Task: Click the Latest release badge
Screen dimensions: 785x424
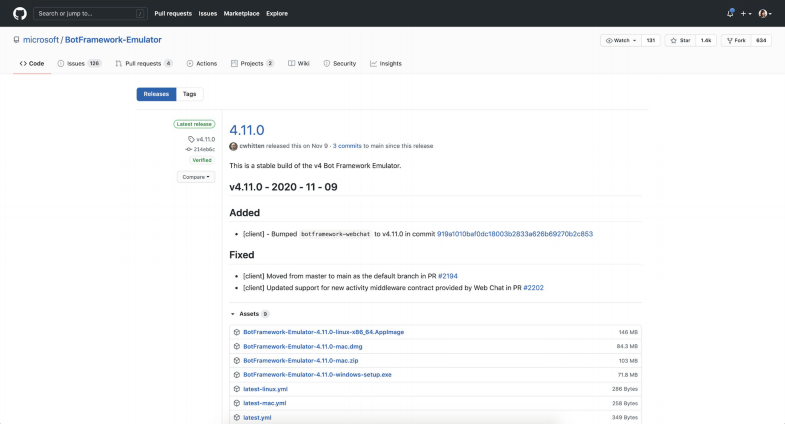Action: [x=194, y=124]
